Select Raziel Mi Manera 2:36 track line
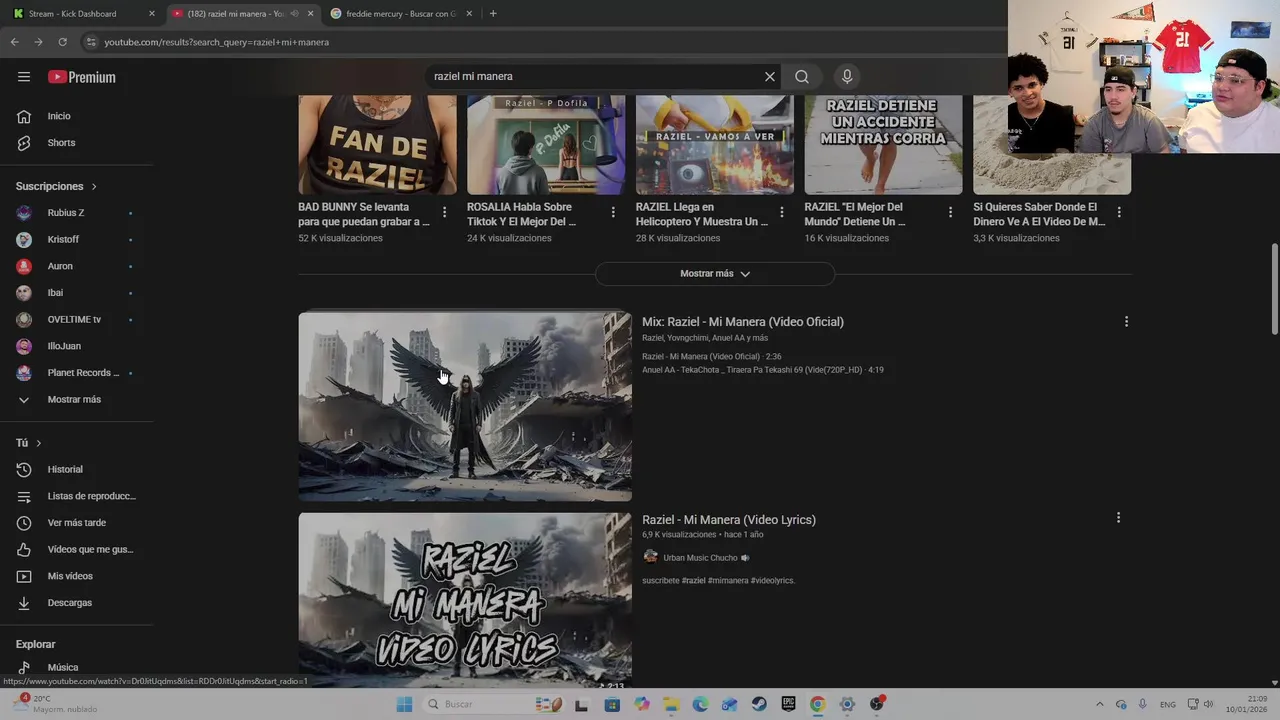 [712, 357]
